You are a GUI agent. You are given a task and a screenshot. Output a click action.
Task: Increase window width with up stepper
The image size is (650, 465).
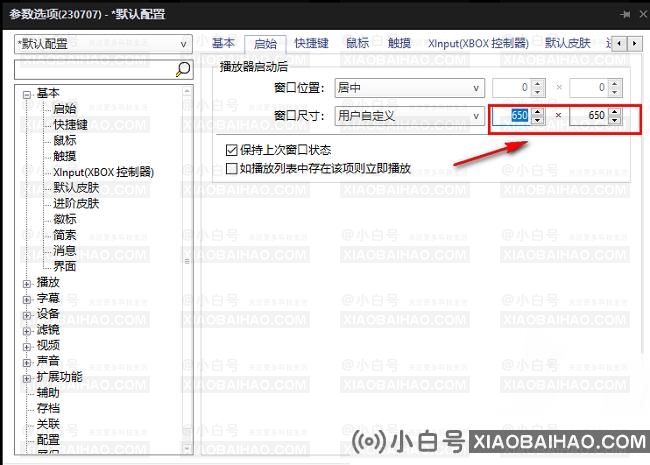538,111
